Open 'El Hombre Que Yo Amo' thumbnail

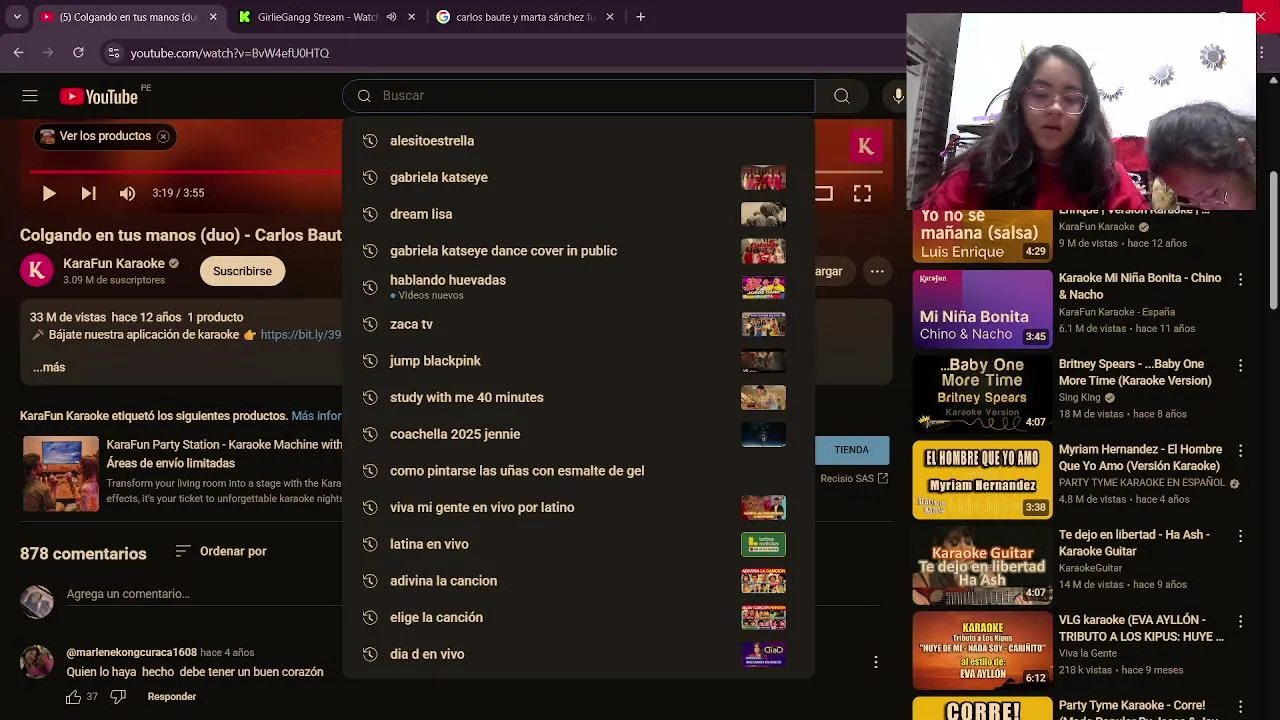click(982, 480)
